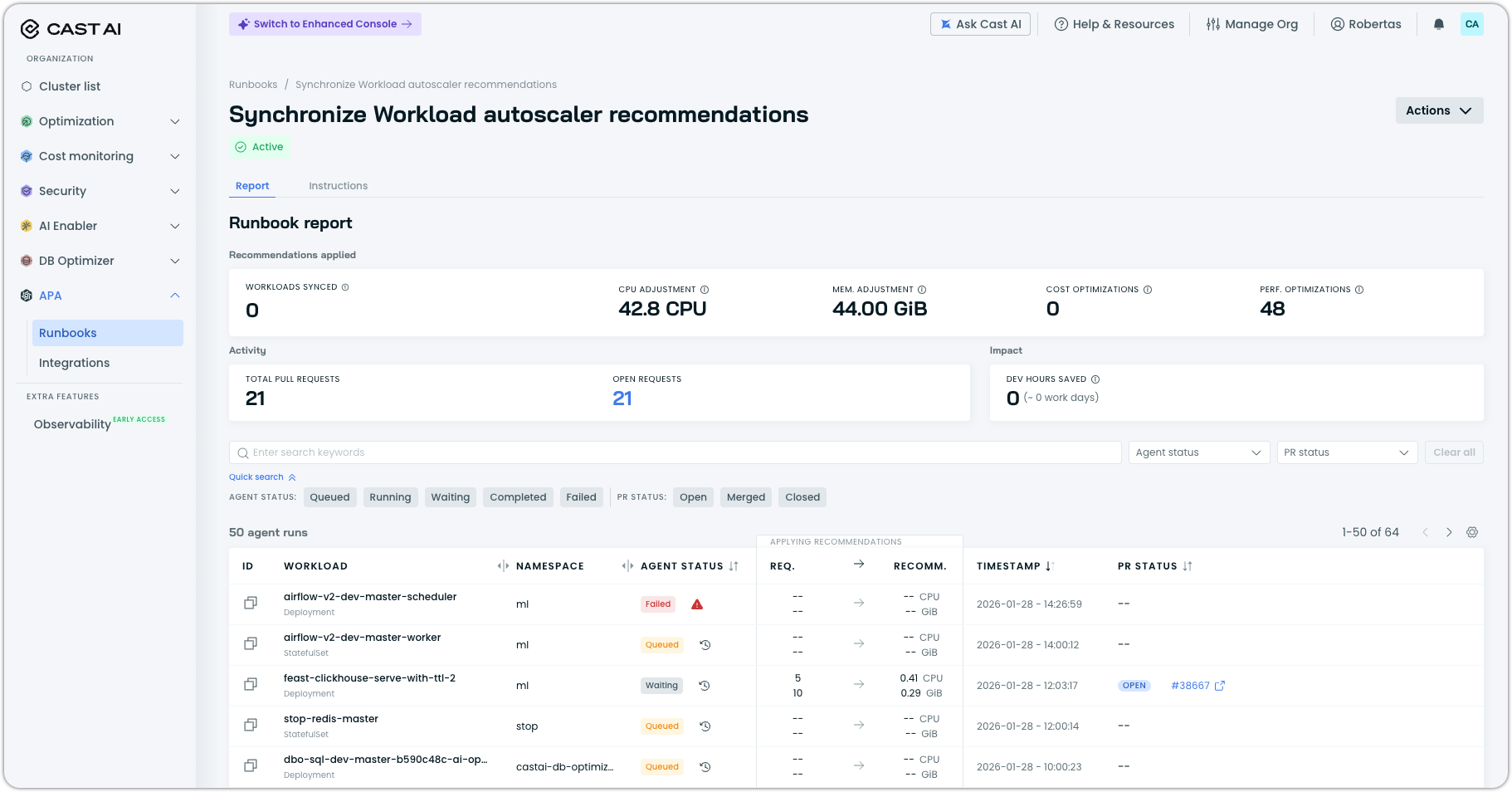
Task: Click the red warning triangle beside Failed status
Action: [697, 604]
